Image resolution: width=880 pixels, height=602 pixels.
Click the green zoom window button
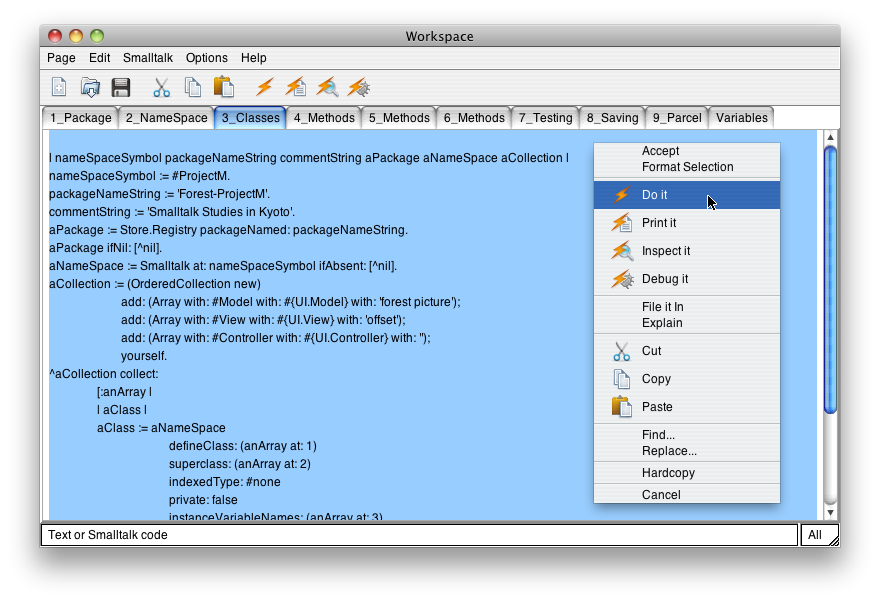click(x=97, y=36)
